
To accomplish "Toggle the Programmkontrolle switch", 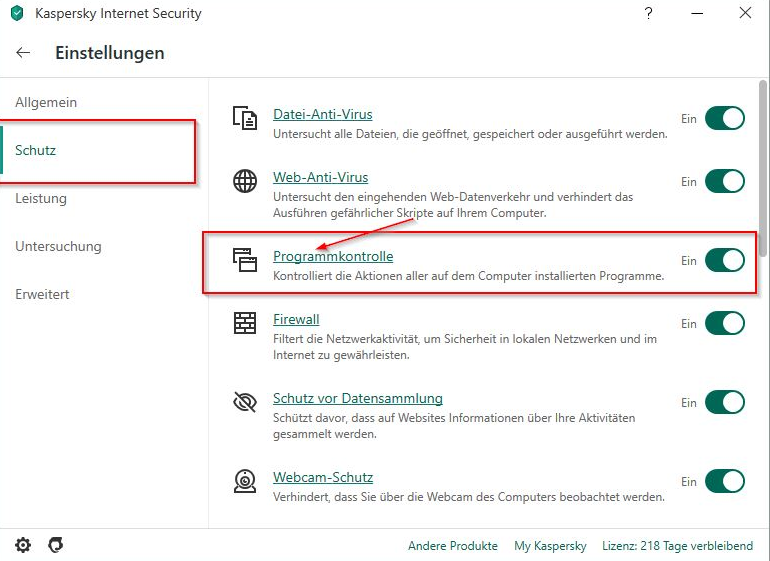I will 725,260.
